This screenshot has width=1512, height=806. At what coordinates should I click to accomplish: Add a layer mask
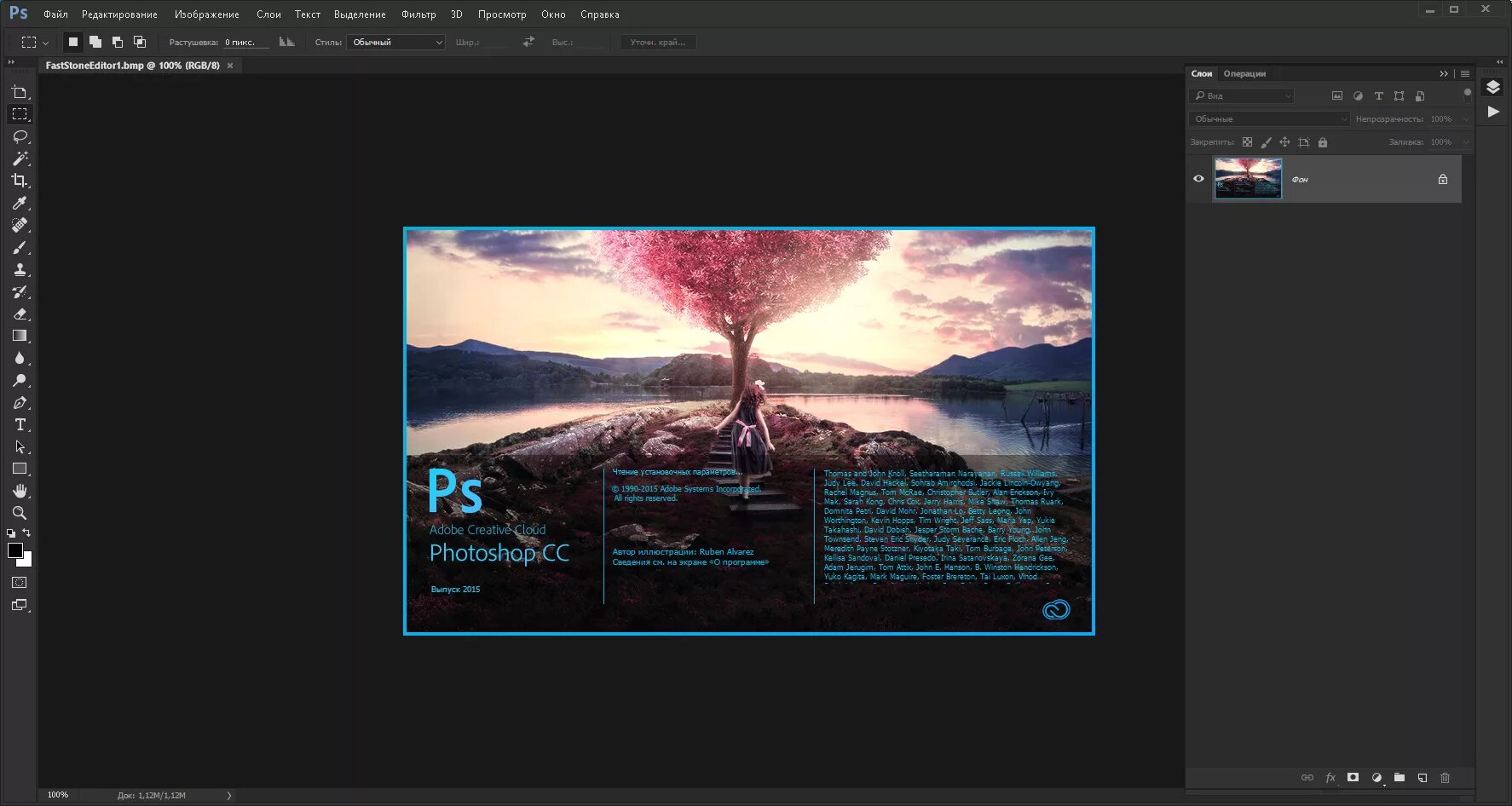pos(1353,777)
